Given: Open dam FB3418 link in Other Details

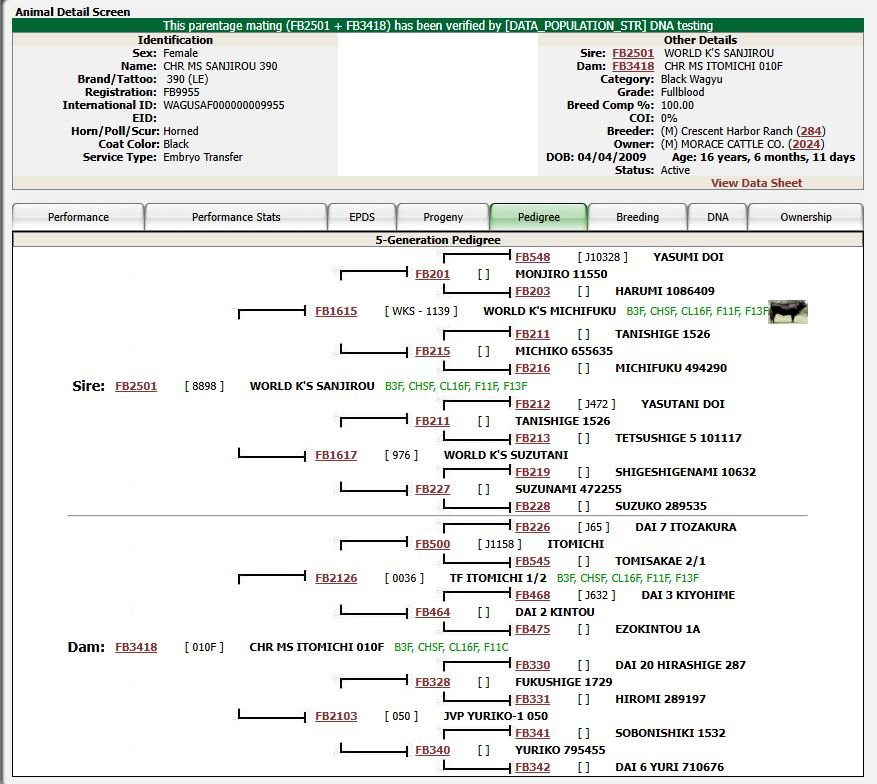Looking at the screenshot, I should pyautogui.click(x=633, y=66).
